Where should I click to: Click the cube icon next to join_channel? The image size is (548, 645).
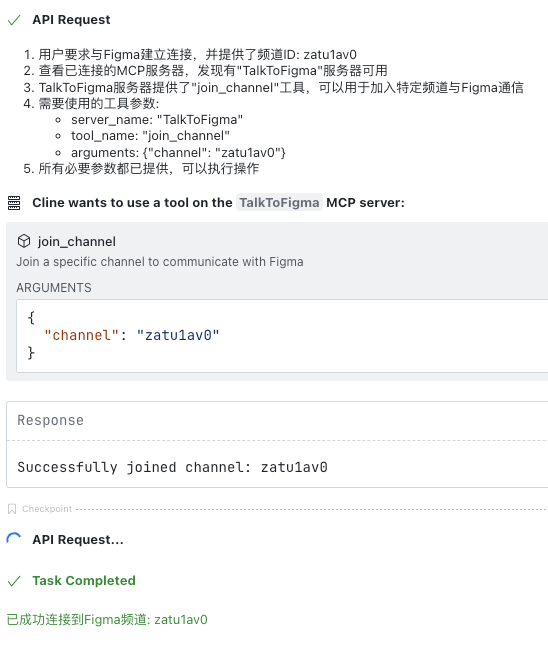[x=24, y=241]
